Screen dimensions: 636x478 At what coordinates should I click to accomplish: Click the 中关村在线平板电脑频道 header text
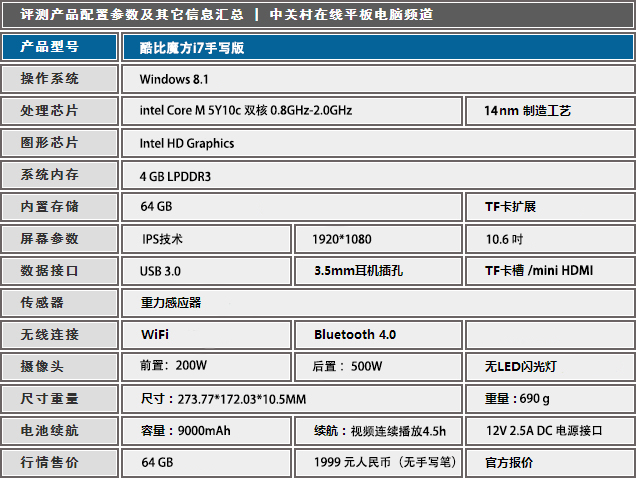[x=351, y=15]
